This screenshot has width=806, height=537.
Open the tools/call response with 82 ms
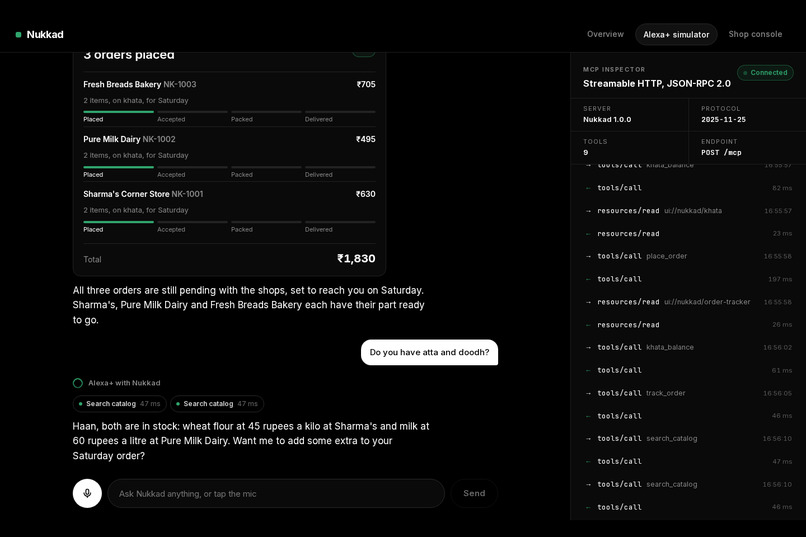(x=689, y=188)
